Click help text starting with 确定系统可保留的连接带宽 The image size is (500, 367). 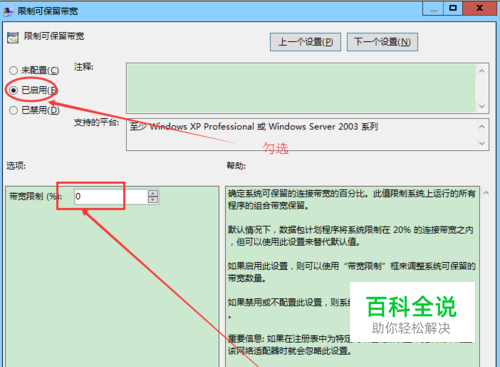point(352,199)
